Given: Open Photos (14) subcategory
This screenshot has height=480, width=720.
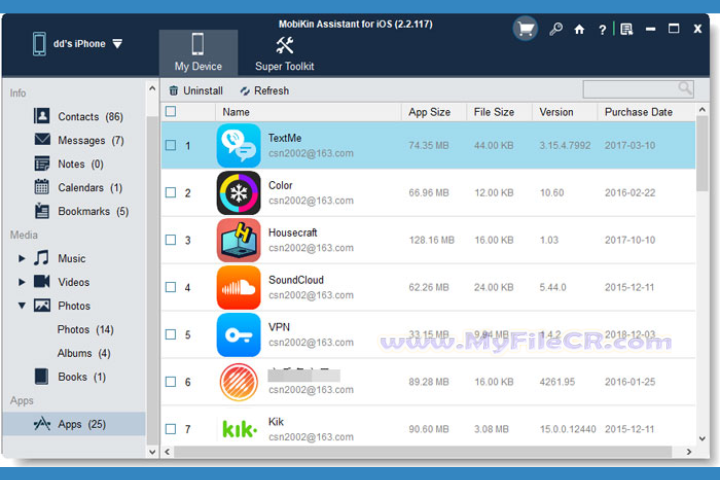Looking at the screenshot, I should [85, 329].
